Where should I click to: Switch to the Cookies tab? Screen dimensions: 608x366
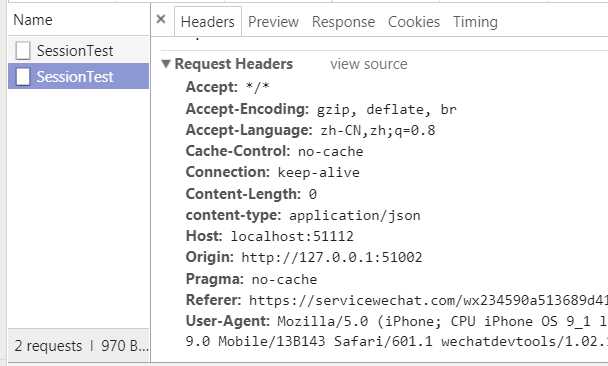[x=414, y=22]
